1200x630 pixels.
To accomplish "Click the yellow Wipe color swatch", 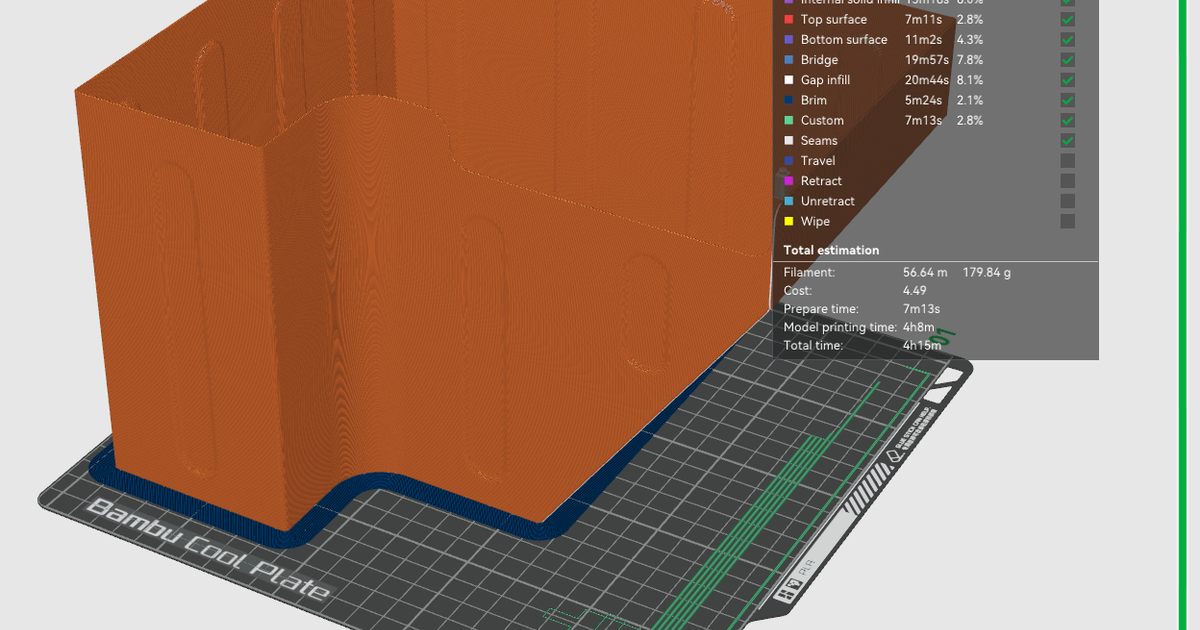I will pyautogui.click(x=789, y=222).
